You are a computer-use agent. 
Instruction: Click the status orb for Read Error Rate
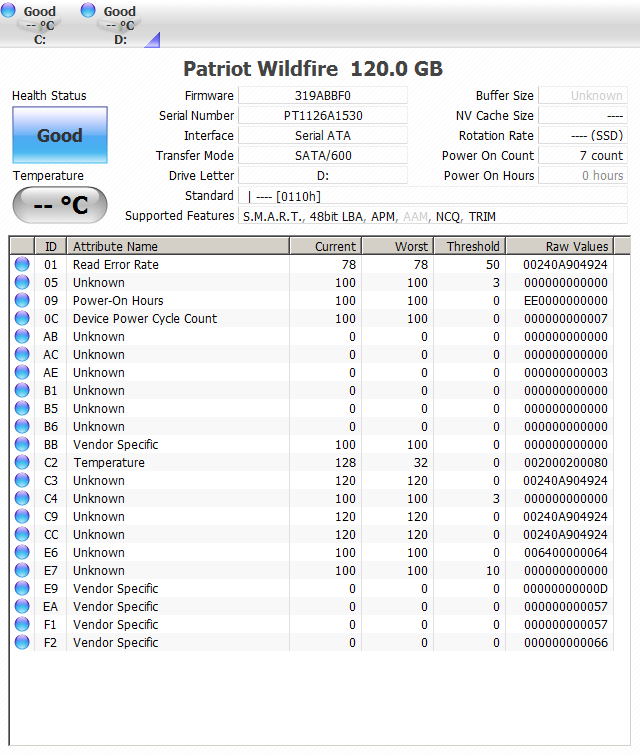[22, 265]
